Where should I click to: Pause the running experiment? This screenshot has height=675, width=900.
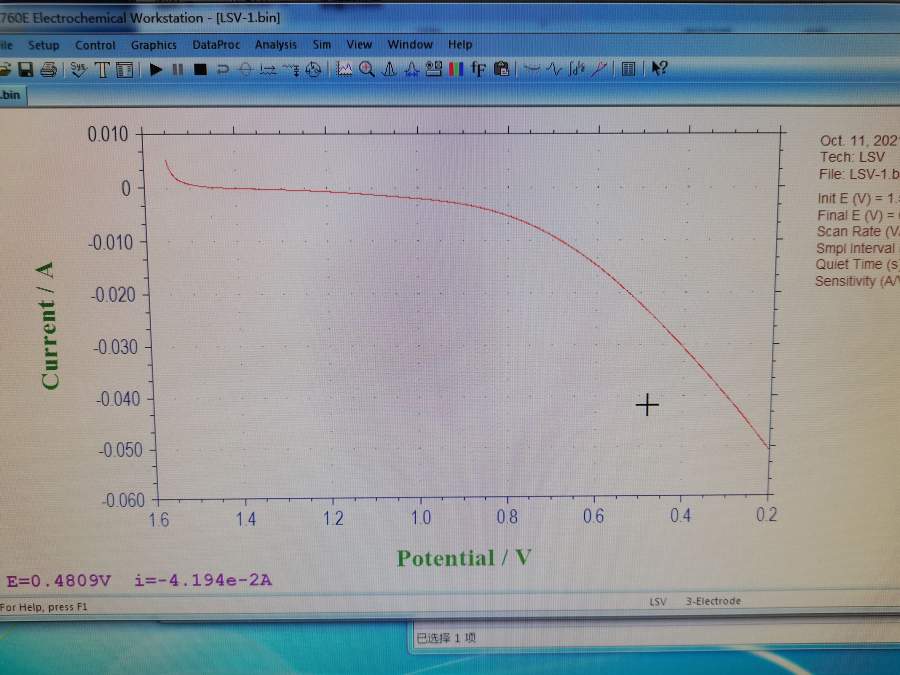click(x=178, y=70)
